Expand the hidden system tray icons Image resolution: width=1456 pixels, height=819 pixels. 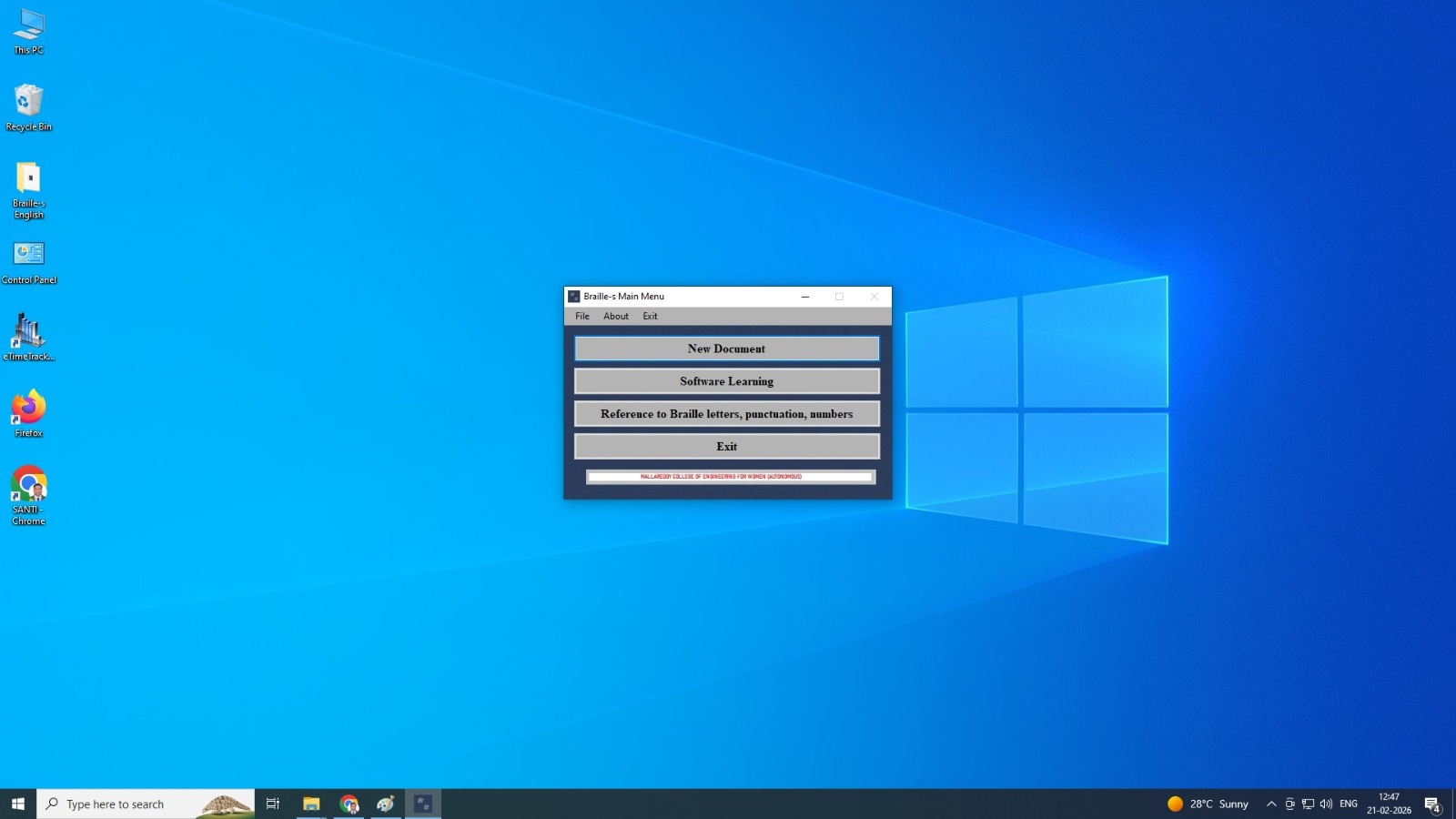coord(1271,804)
